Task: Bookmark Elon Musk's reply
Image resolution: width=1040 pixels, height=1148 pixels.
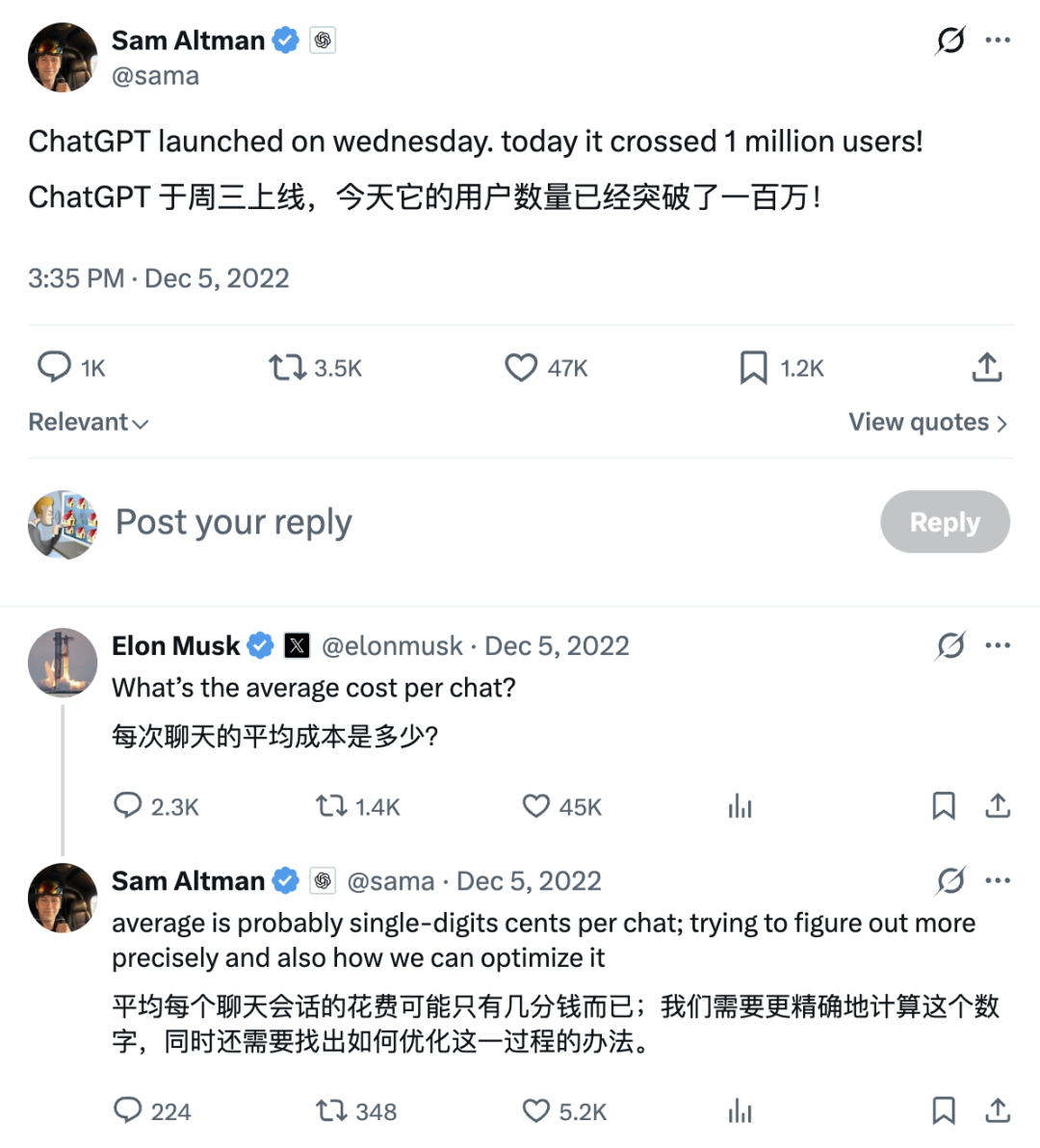Action: point(944,806)
